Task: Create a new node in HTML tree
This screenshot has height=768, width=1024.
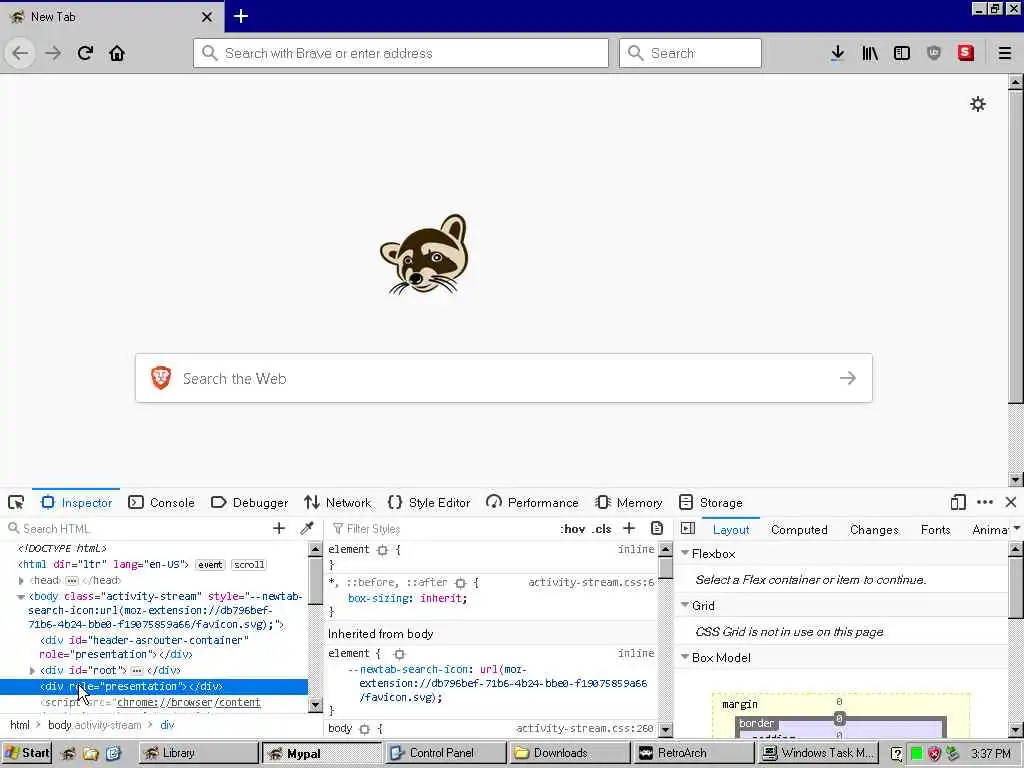Action: 279,528
